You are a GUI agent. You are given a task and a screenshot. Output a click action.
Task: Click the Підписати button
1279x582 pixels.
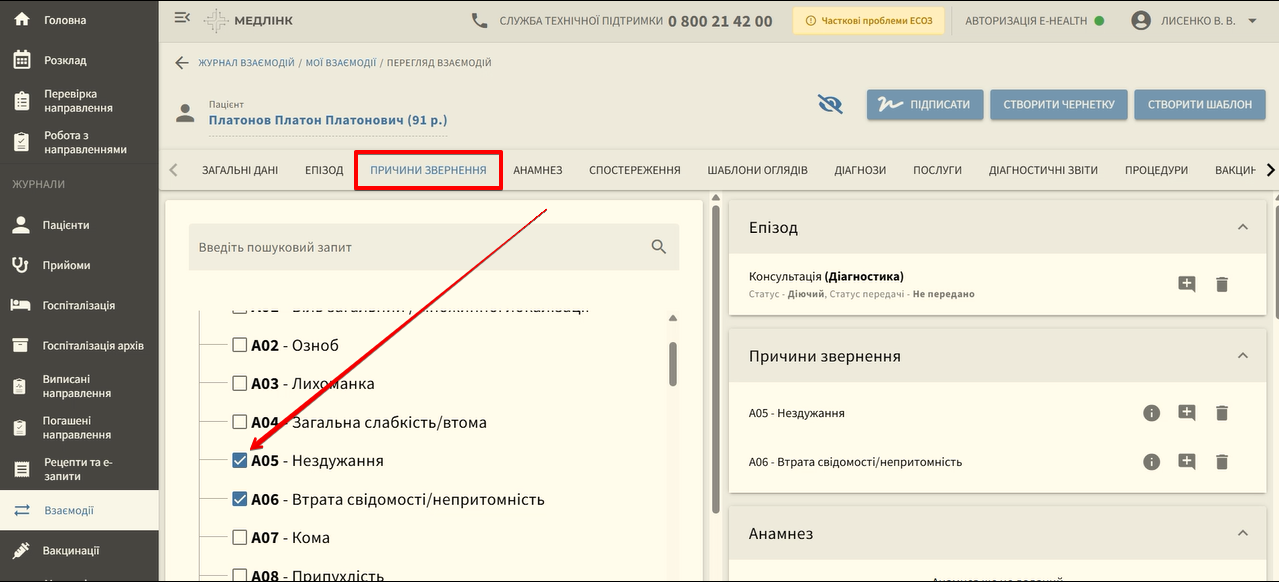(925, 105)
